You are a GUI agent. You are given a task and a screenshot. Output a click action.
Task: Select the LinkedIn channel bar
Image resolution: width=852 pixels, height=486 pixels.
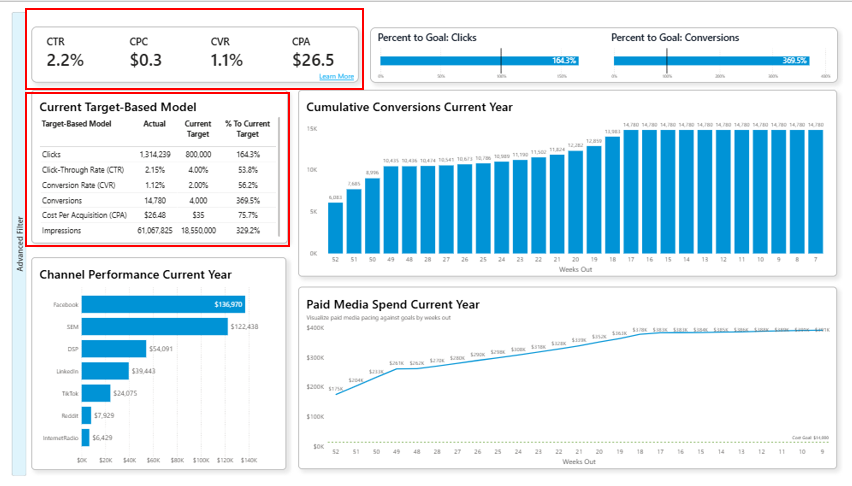coord(105,371)
